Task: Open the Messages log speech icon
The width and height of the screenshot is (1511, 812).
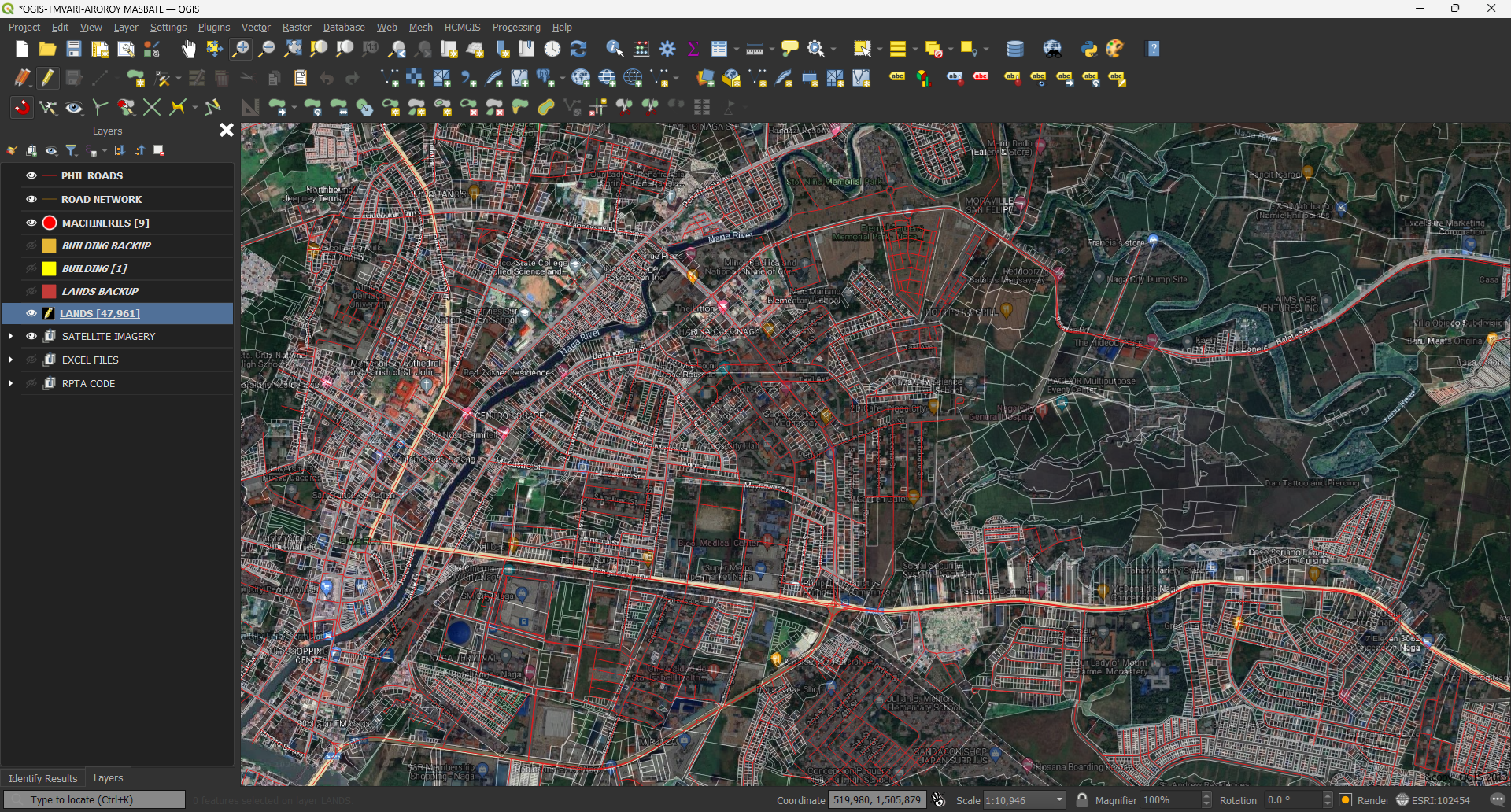Action: 1498,799
